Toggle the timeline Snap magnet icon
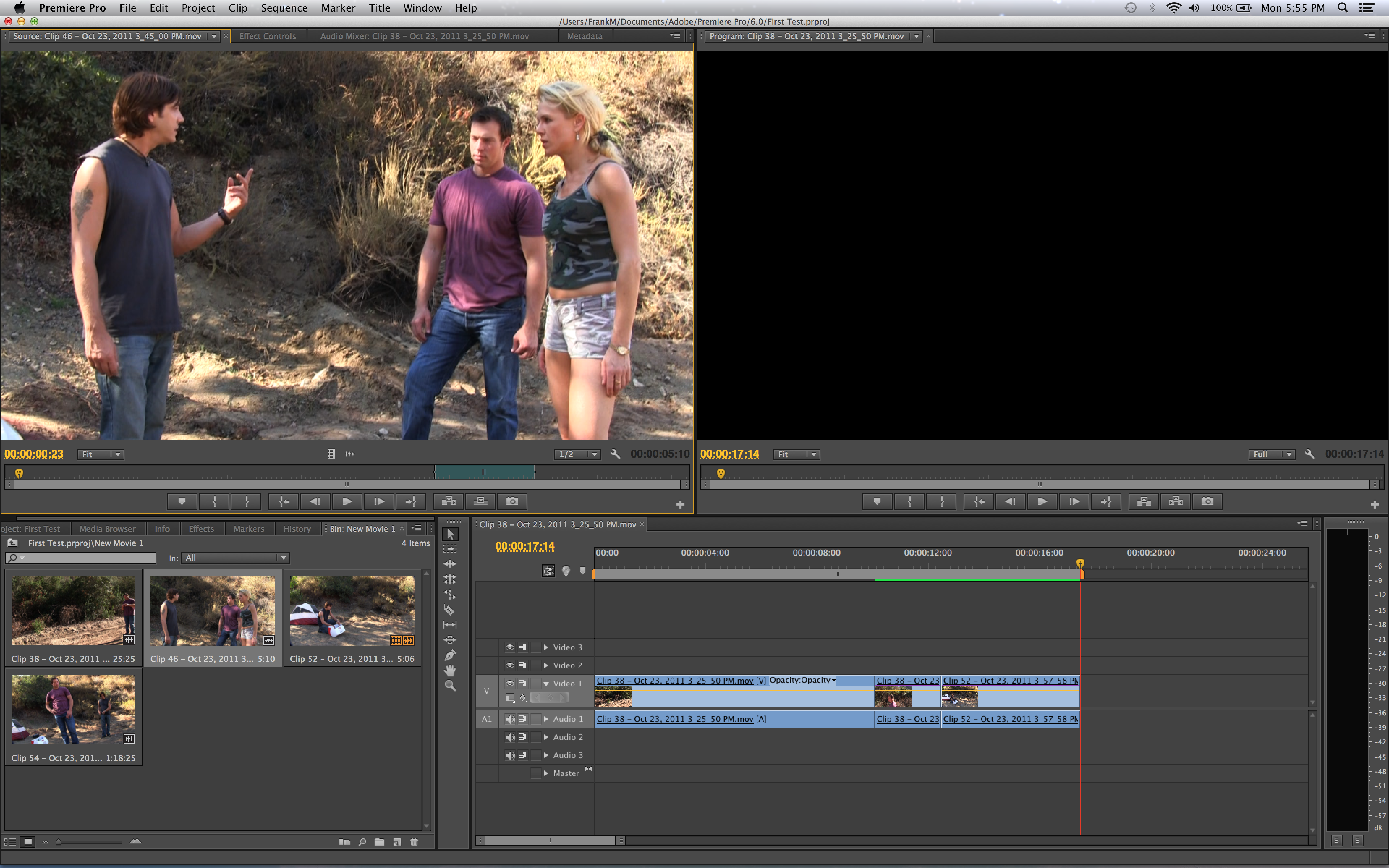 pyautogui.click(x=548, y=571)
